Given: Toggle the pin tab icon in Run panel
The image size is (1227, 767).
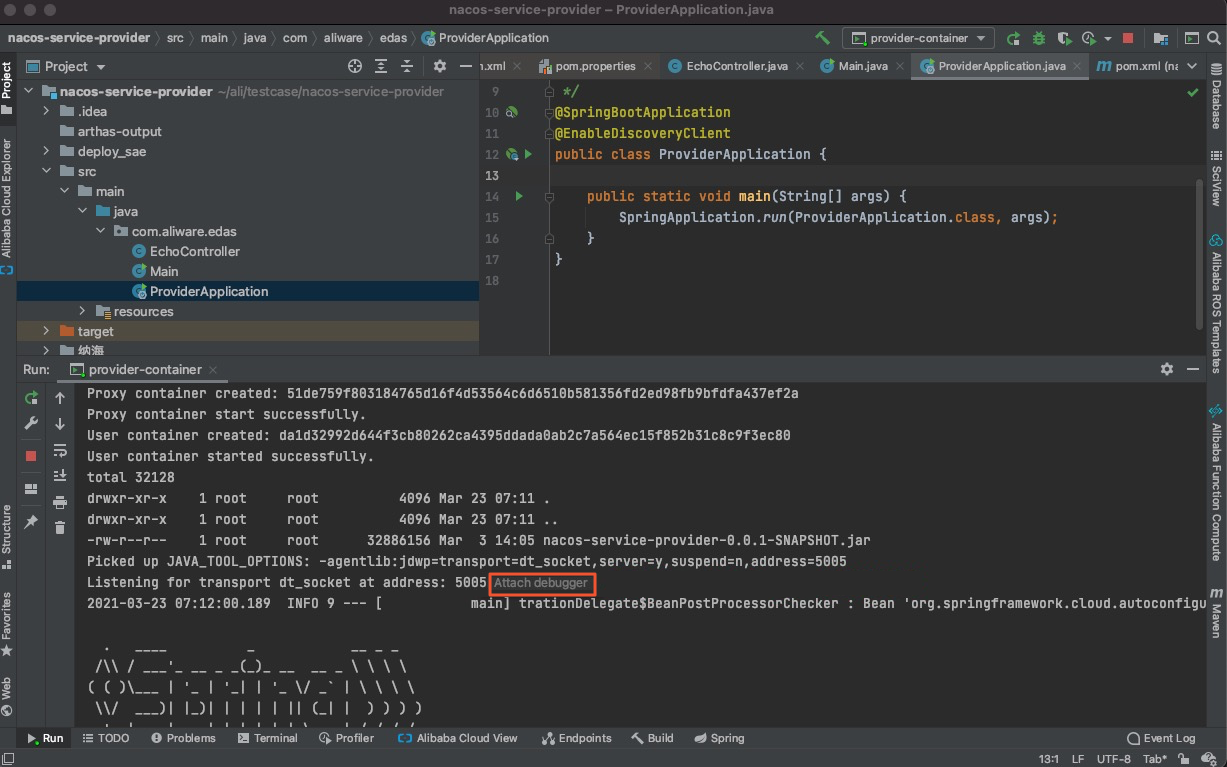Looking at the screenshot, I should pyautogui.click(x=31, y=522).
